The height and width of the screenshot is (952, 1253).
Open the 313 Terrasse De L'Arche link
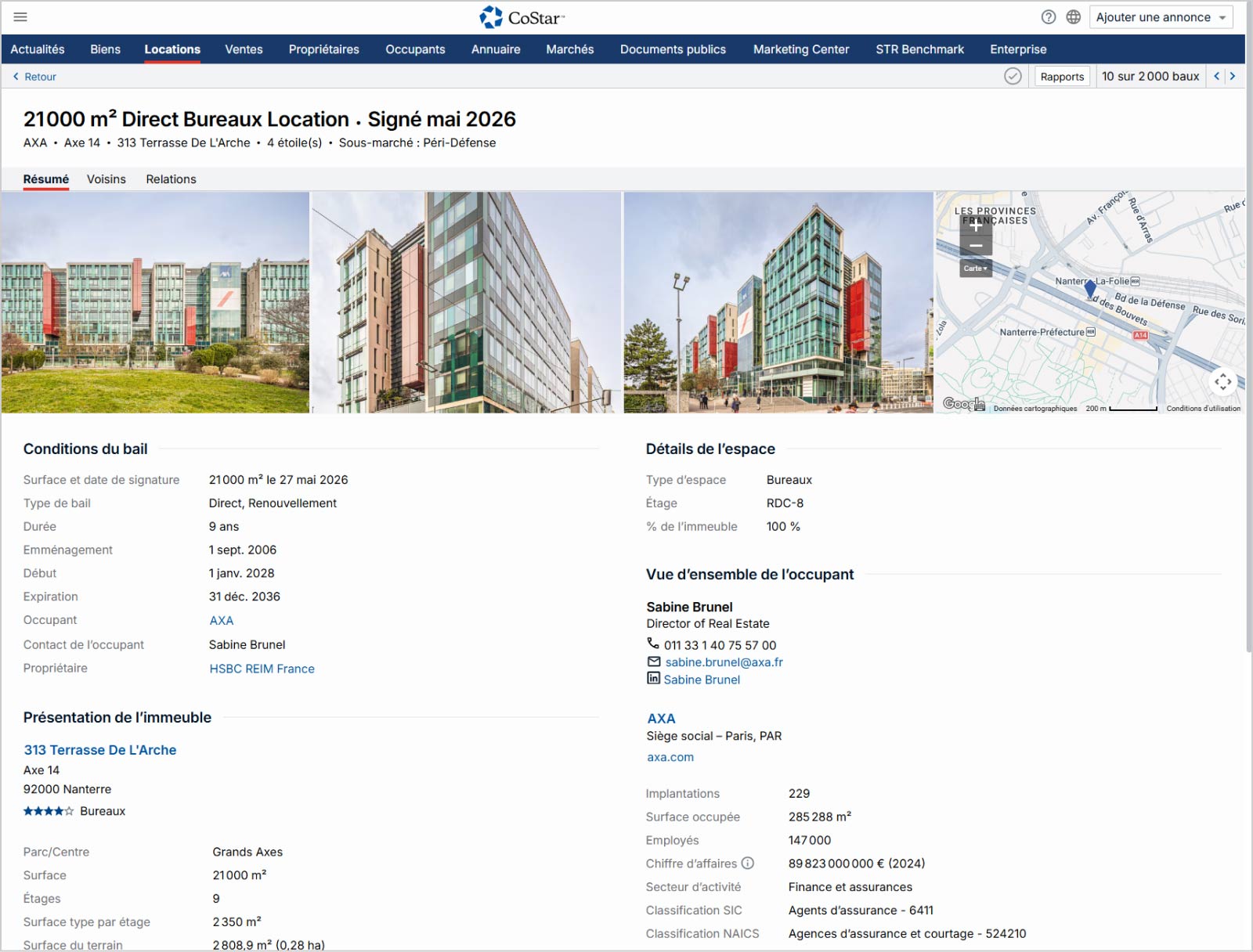point(100,750)
